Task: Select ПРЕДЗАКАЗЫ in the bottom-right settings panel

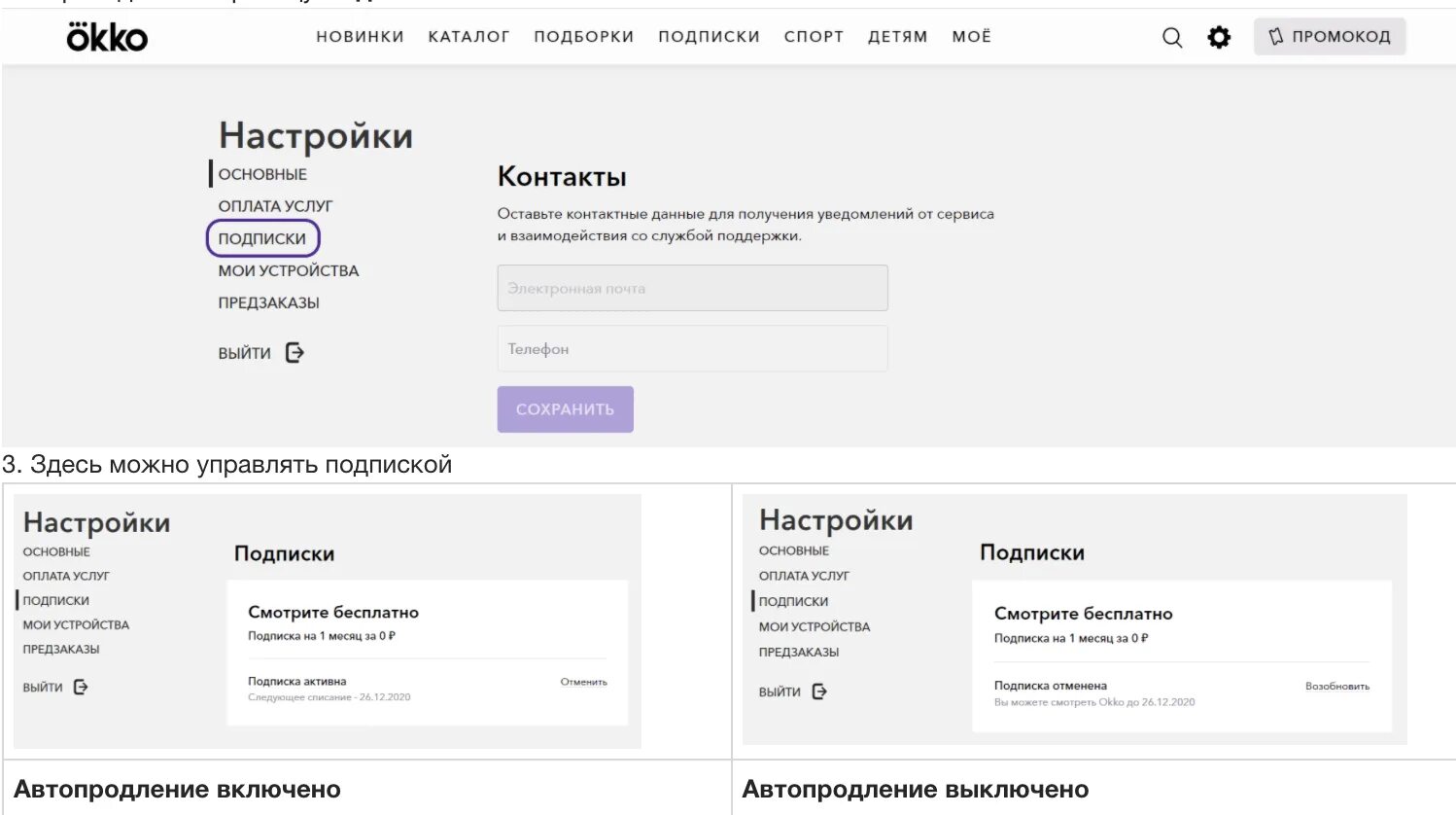Action: pos(799,652)
